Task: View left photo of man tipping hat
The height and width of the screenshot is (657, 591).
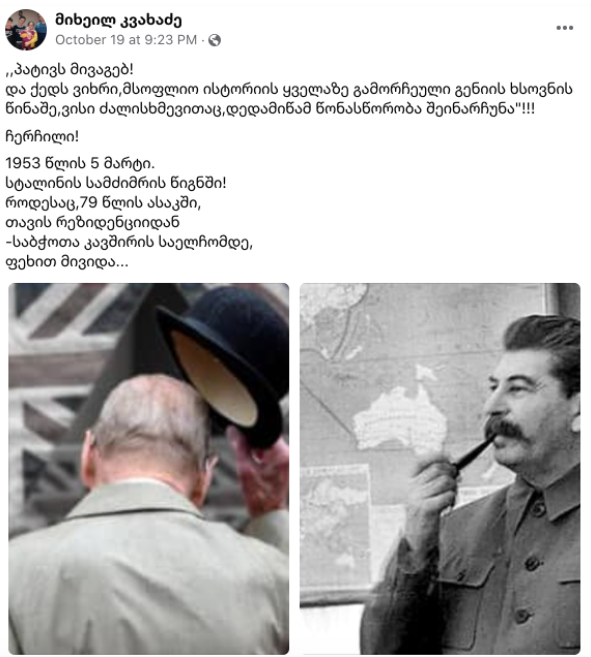Action: (148, 468)
